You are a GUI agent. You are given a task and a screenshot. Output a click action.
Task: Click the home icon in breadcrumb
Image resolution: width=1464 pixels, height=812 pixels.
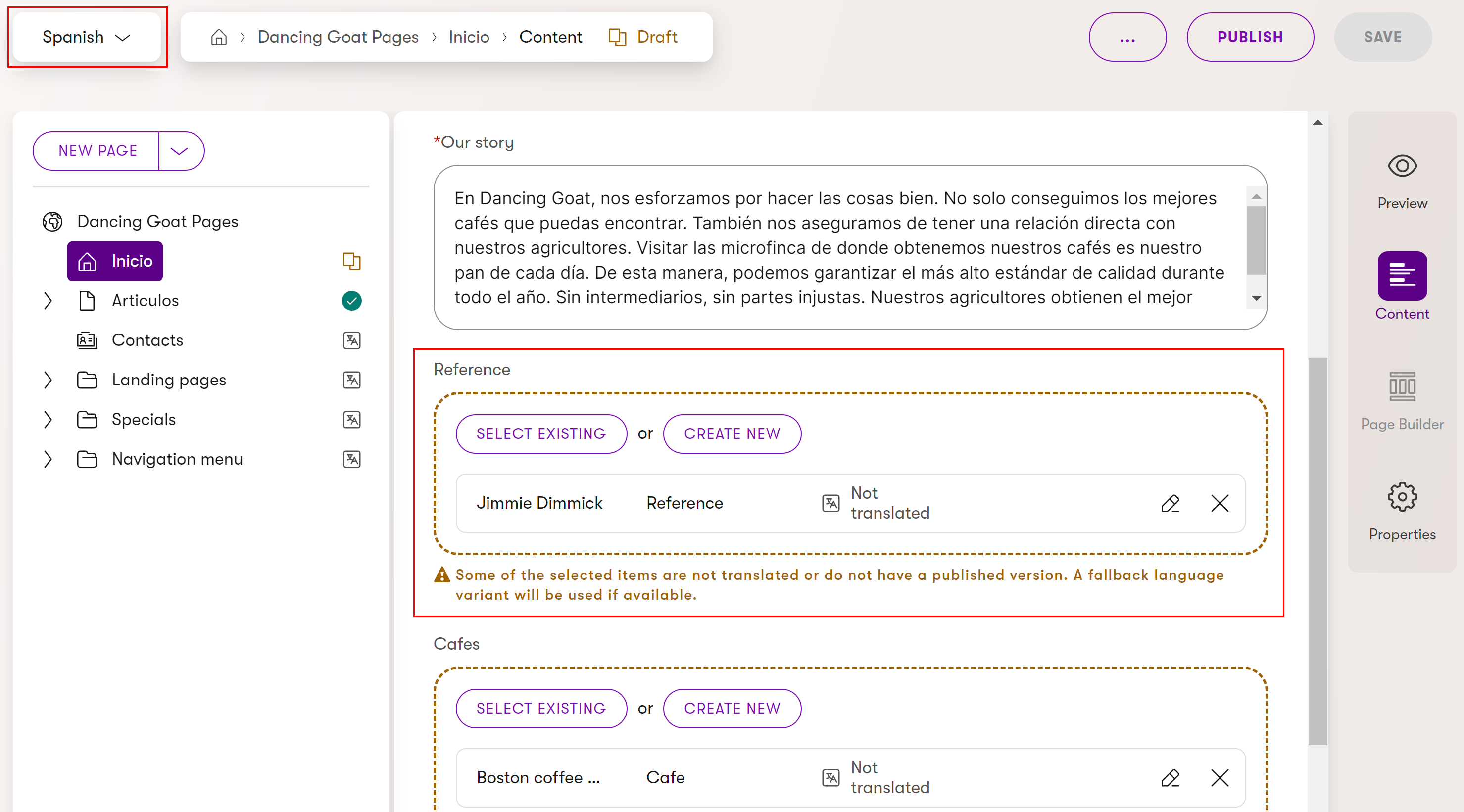(x=219, y=37)
